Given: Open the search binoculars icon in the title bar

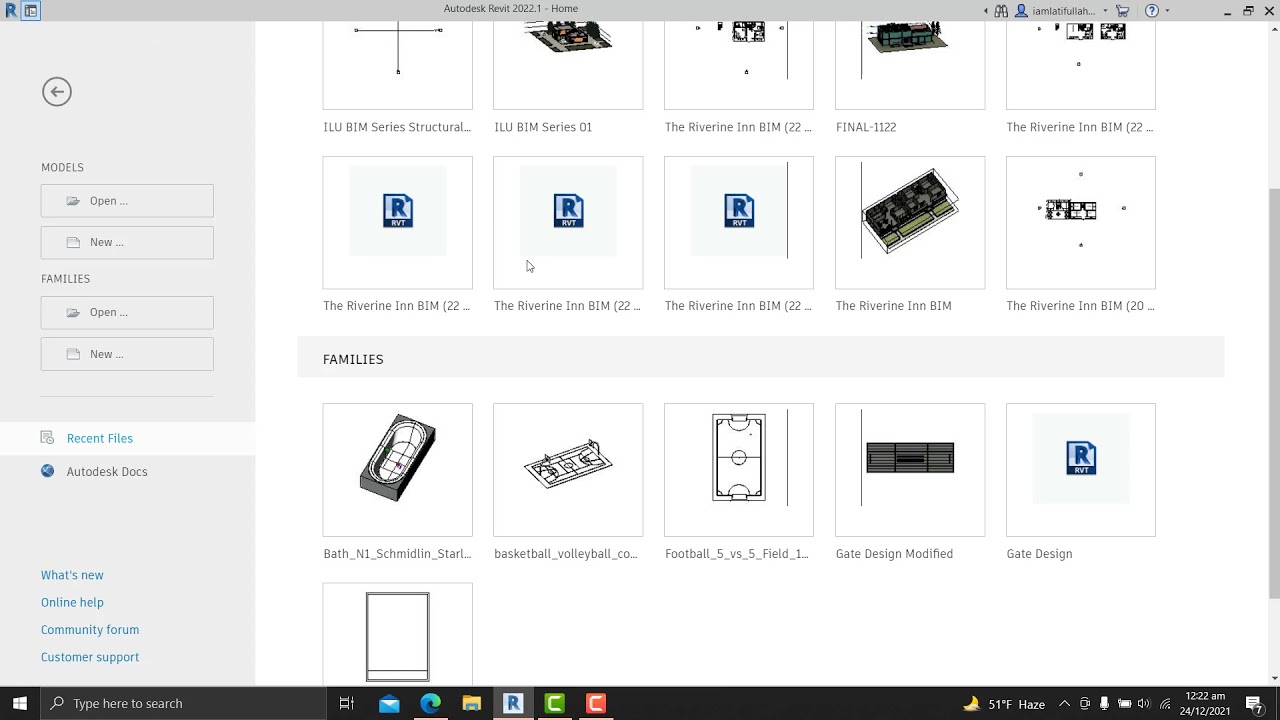Looking at the screenshot, I should click(x=1002, y=11).
